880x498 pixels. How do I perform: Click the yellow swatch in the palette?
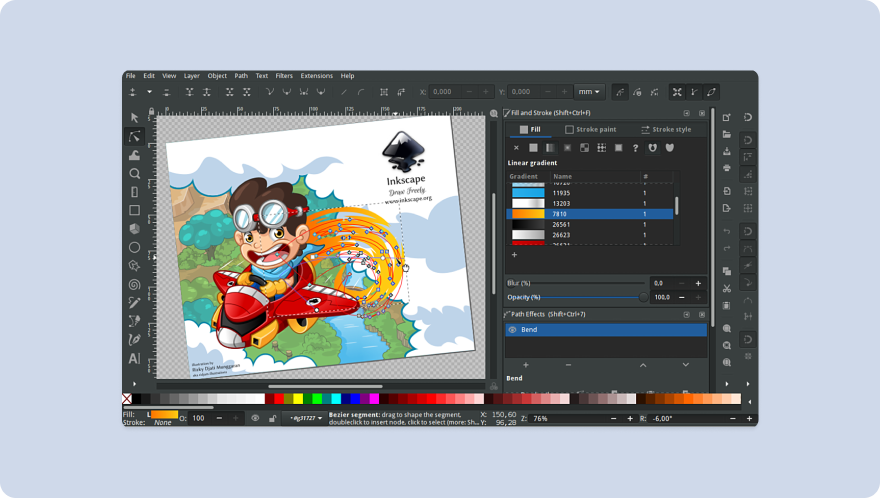pyautogui.click(x=298, y=399)
